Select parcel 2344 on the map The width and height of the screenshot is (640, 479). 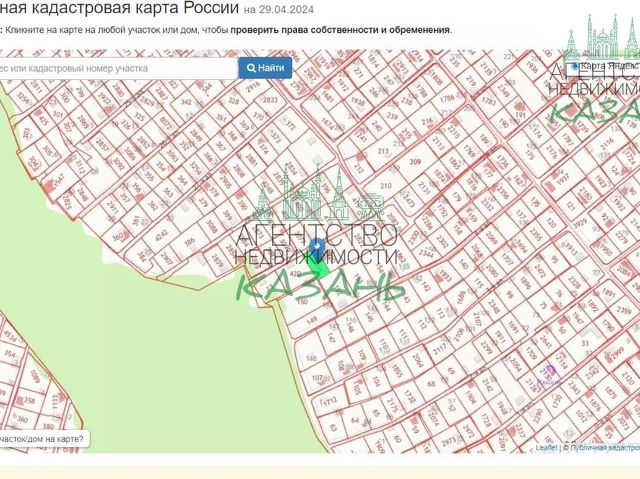[426, 254]
